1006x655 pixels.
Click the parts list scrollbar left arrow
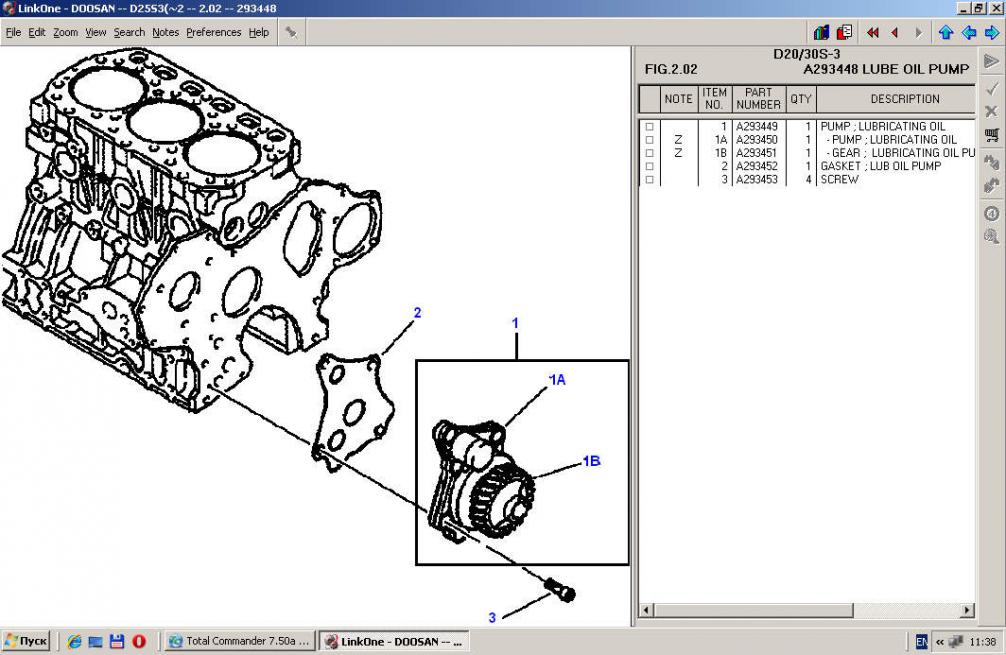(646, 610)
